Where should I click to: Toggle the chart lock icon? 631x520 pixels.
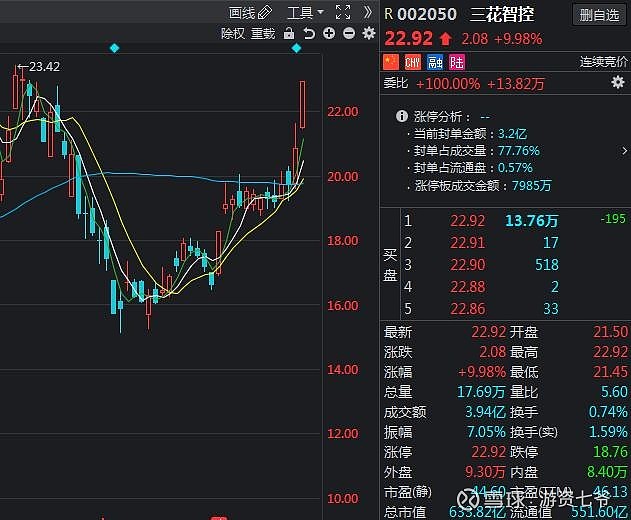[289, 33]
